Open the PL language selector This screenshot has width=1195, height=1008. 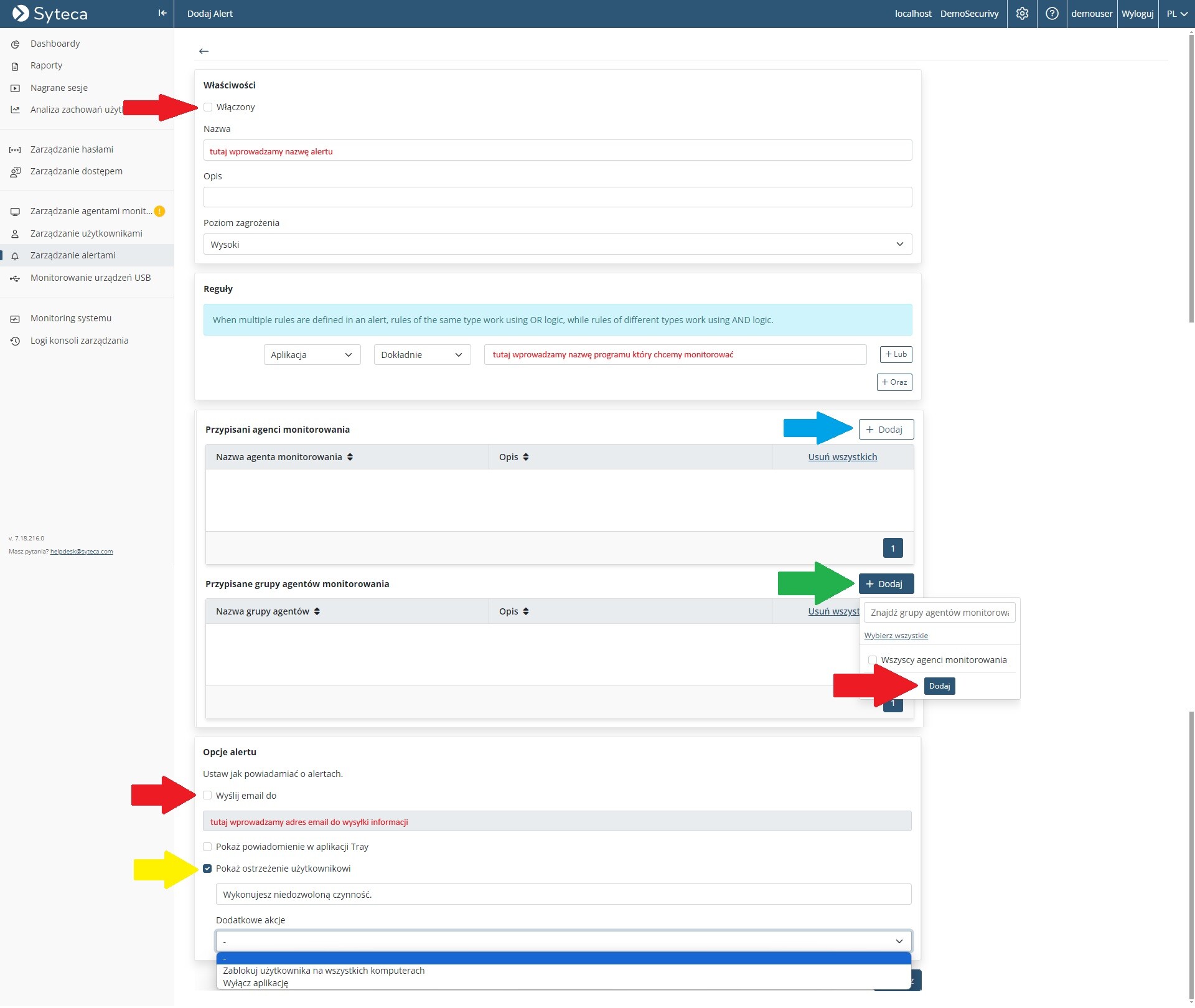(x=1176, y=13)
